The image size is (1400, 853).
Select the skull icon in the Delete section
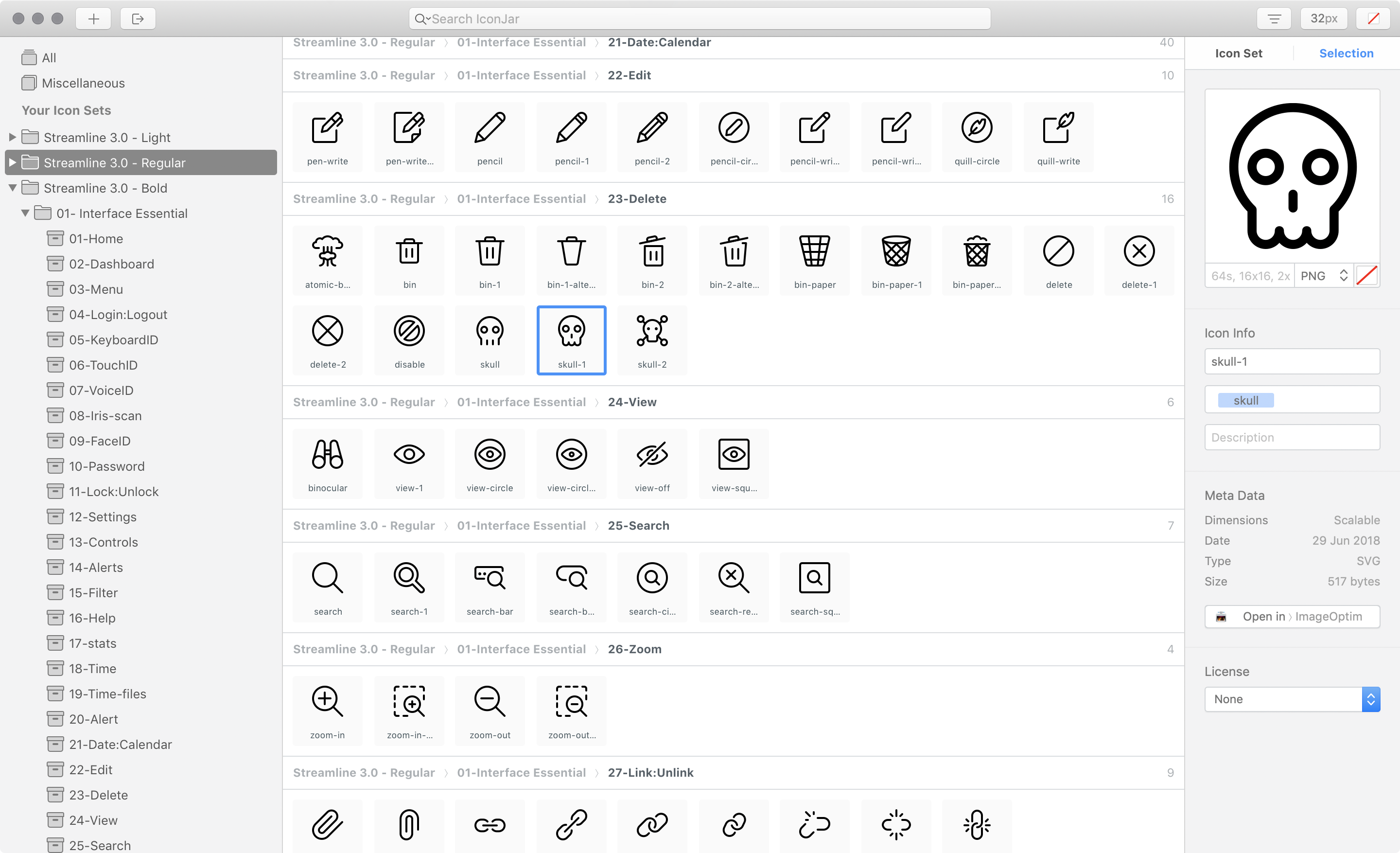point(490,340)
